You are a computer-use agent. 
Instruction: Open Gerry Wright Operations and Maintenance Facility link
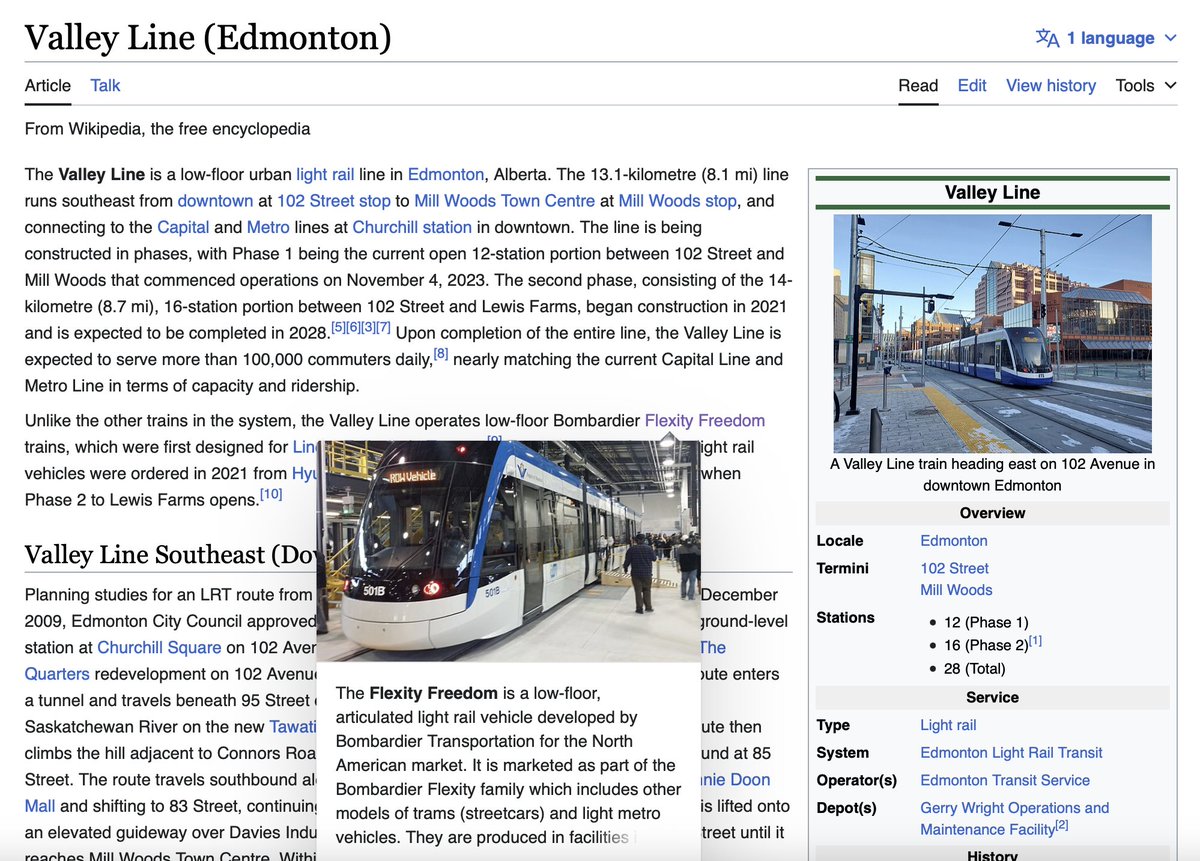pos(1015,818)
